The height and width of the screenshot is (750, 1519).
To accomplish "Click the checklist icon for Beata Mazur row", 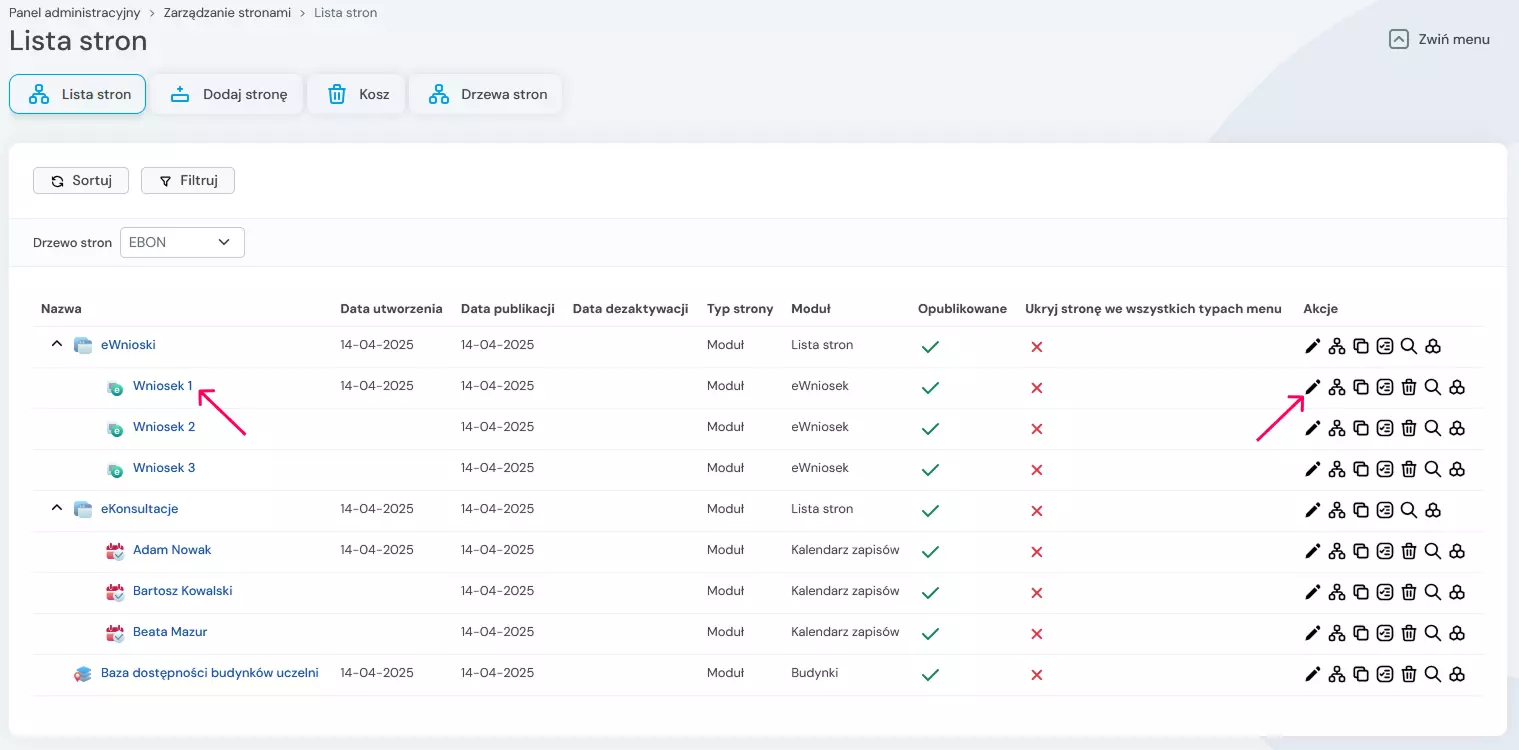I will click(1385, 633).
